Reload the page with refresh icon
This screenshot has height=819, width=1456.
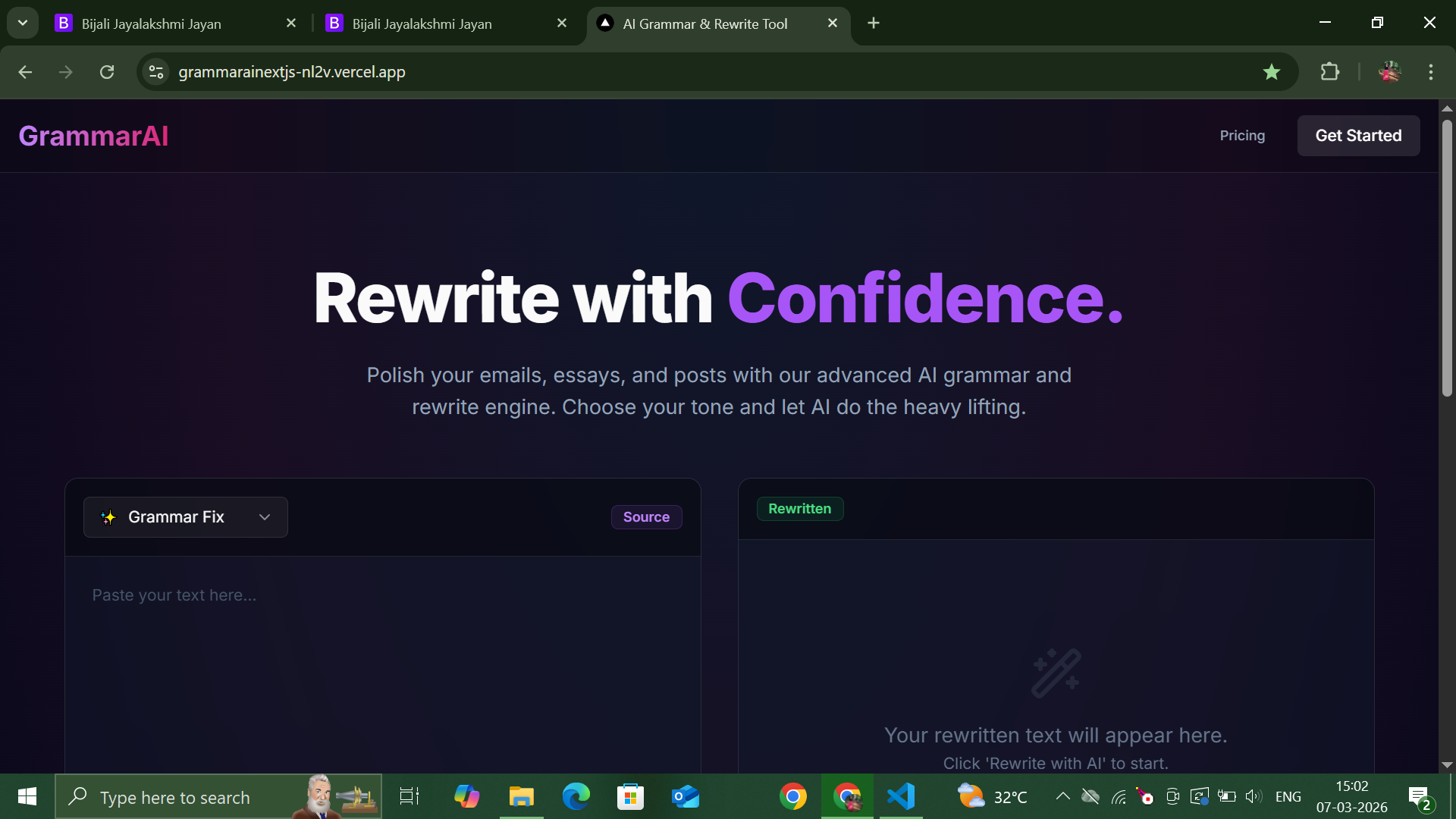(x=107, y=72)
